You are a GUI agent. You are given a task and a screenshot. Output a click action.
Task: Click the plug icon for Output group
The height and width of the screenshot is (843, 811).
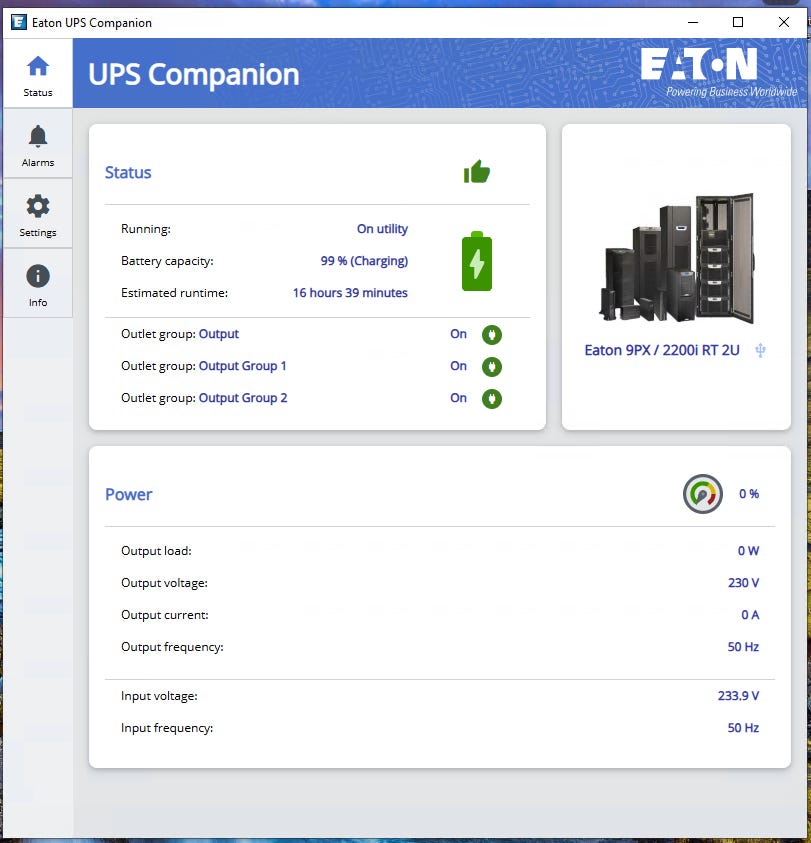point(492,334)
